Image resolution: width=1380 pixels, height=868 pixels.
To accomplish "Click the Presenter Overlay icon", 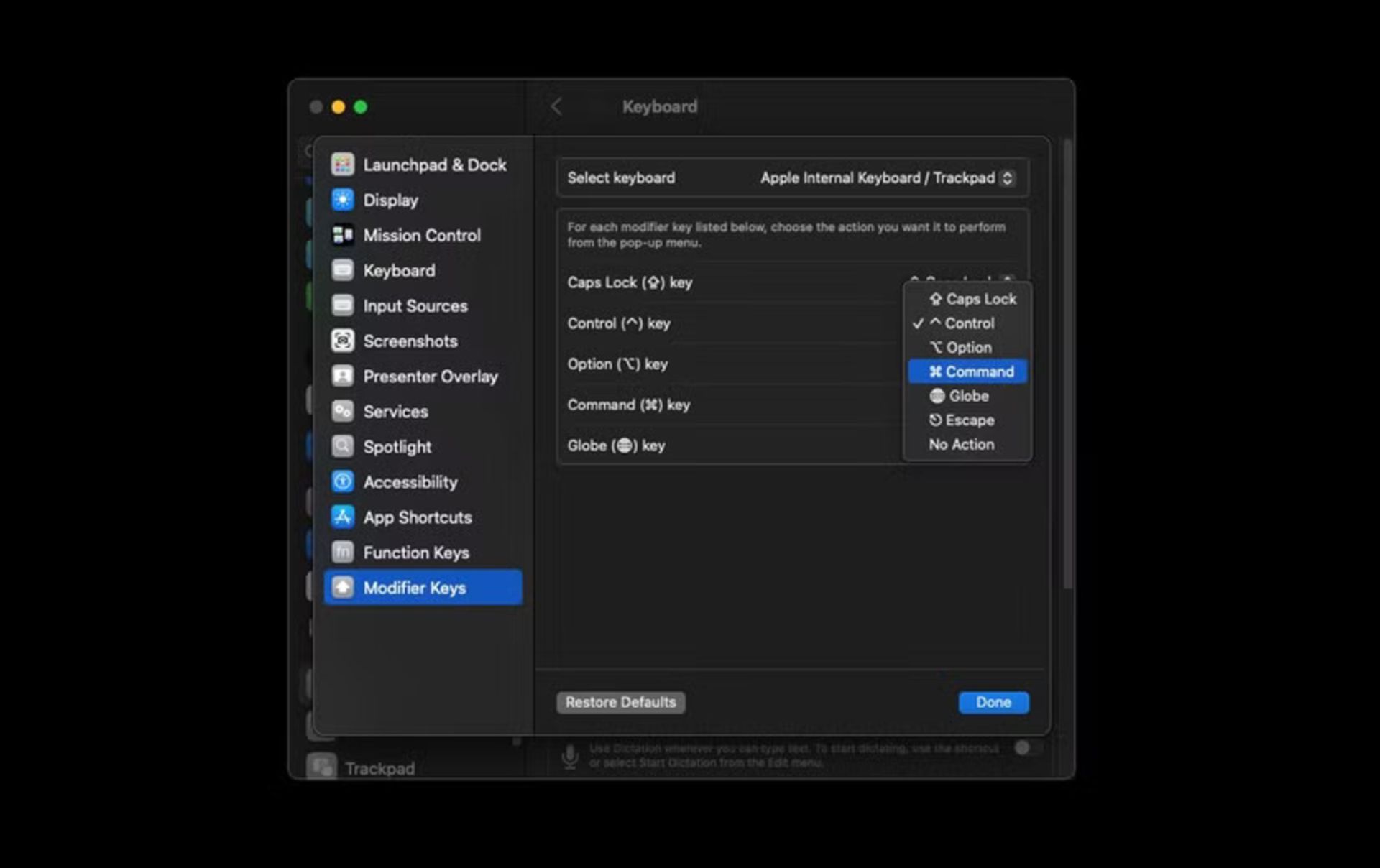I will (x=344, y=376).
